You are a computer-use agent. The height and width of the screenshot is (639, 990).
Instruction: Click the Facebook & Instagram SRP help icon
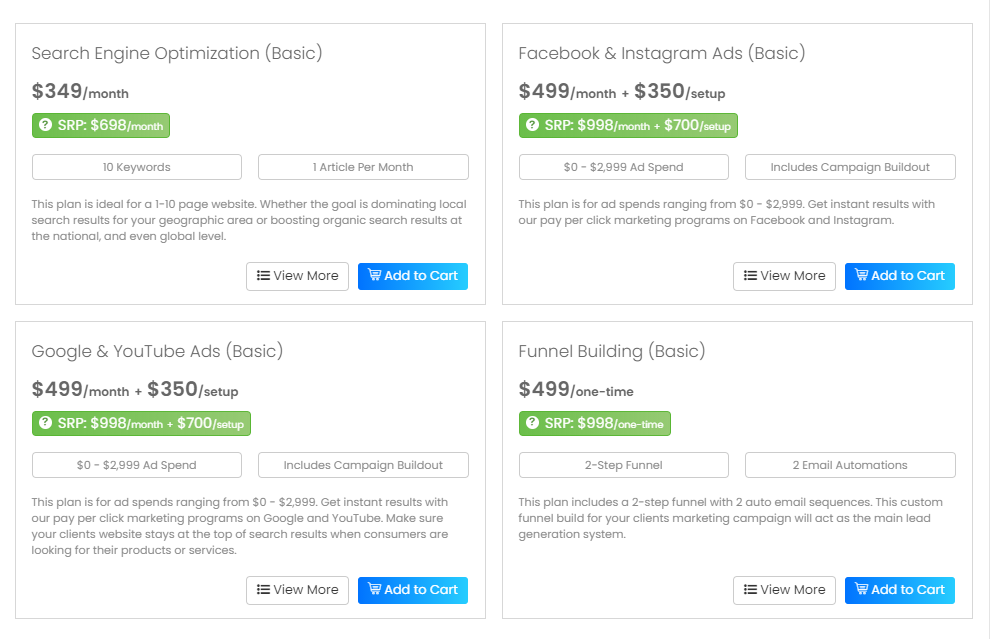point(532,126)
